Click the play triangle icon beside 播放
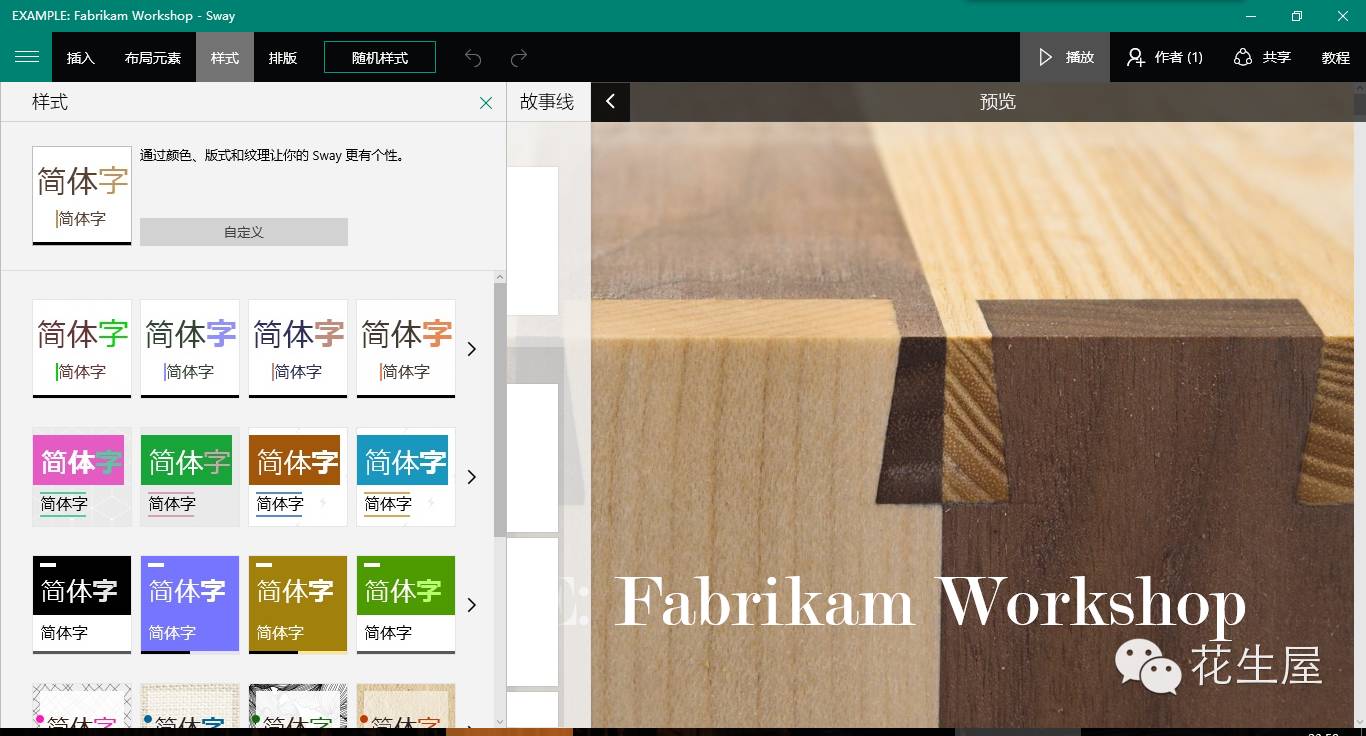The height and width of the screenshot is (736, 1366). (x=1046, y=57)
